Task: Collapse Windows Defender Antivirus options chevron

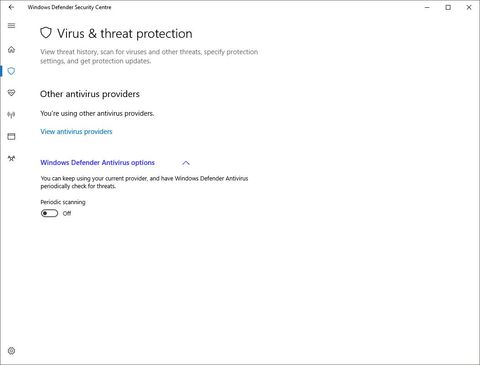Action: [186, 163]
